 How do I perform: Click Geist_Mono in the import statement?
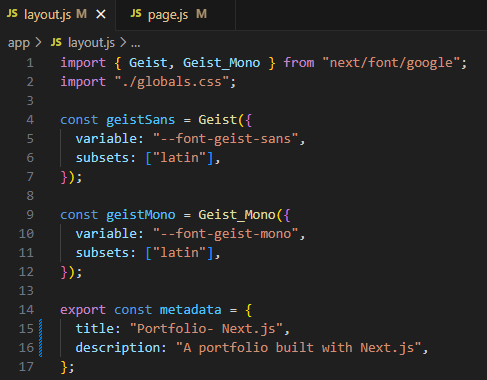[x=221, y=63]
